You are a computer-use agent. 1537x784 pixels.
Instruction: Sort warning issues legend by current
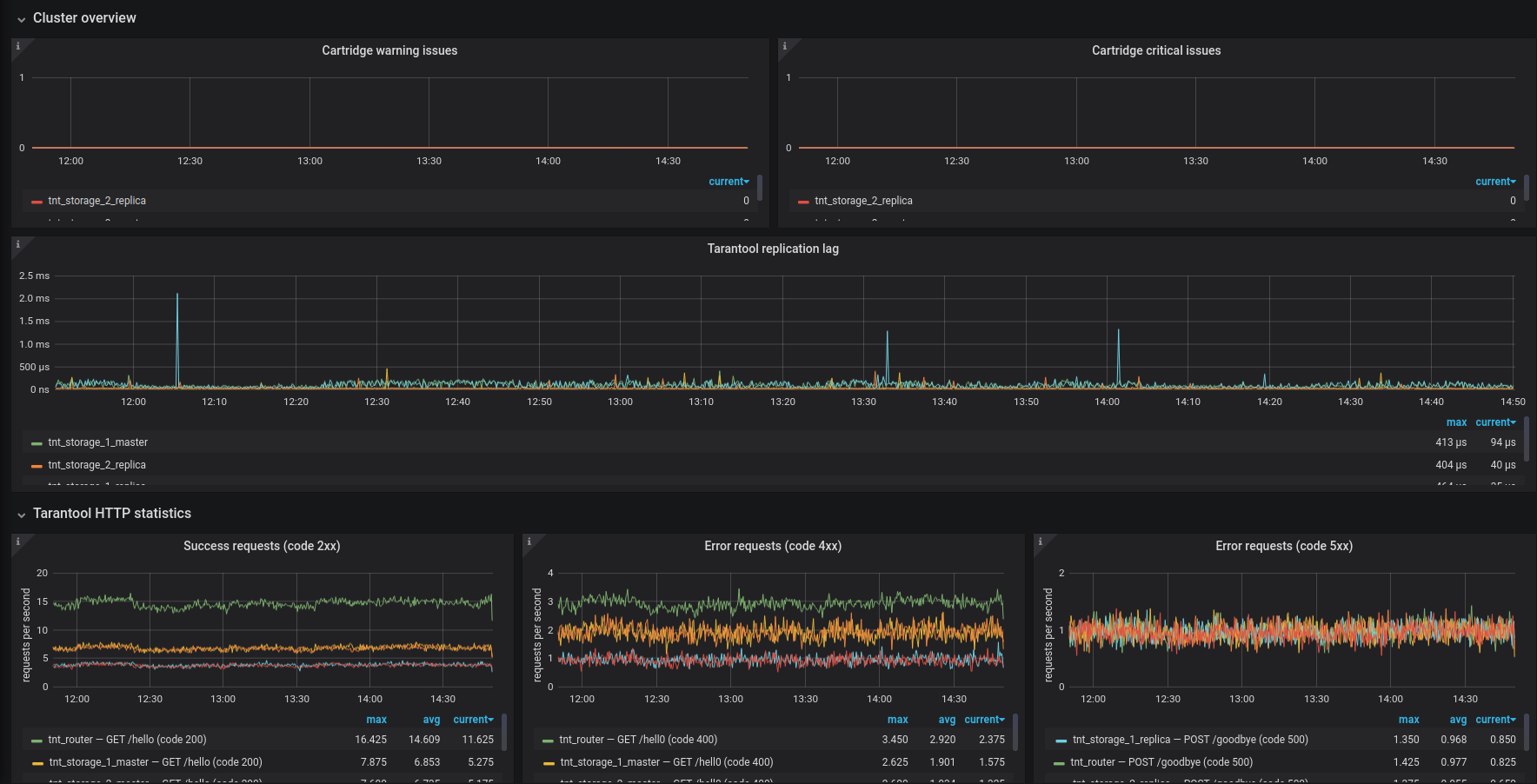tap(729, 182)
